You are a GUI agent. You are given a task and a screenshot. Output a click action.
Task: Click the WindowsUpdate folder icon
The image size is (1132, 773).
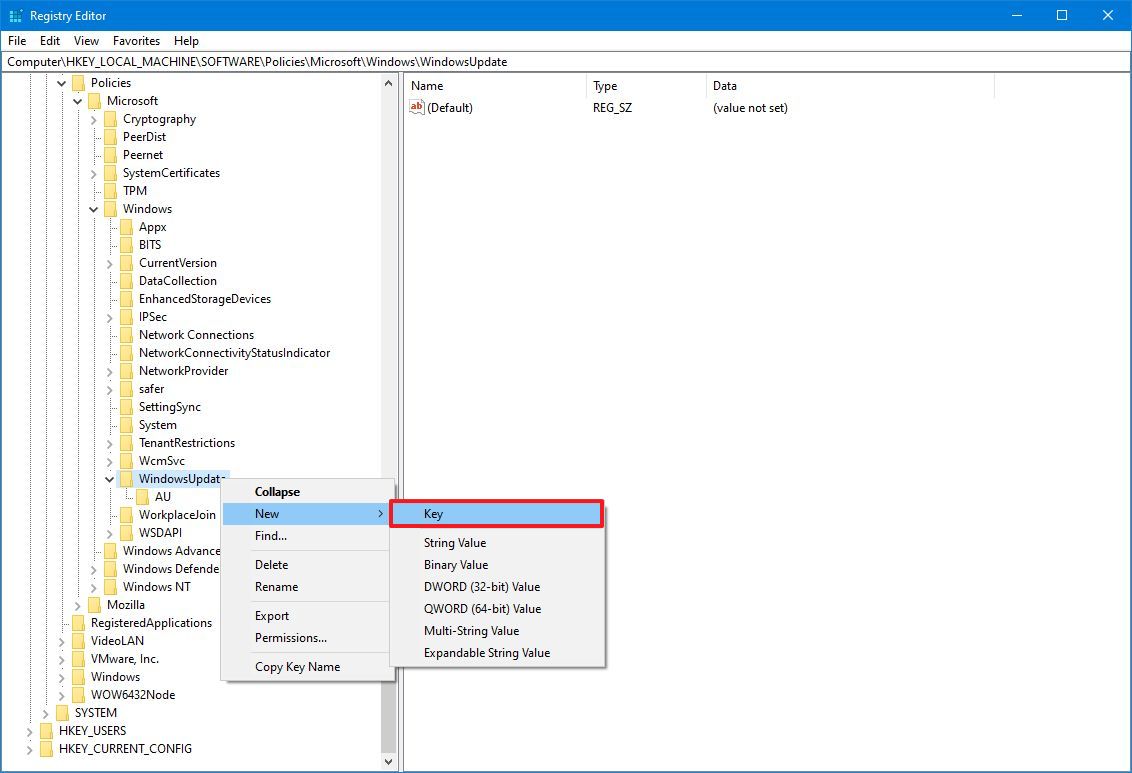pos(127,478)
